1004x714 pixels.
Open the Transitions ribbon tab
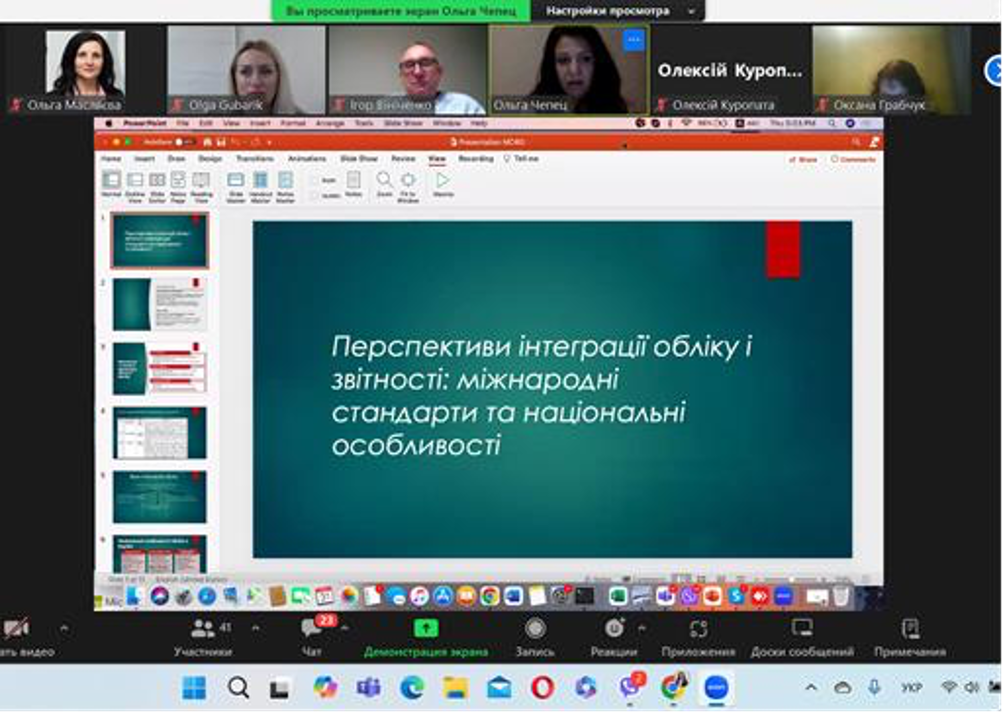click(255, 158)
